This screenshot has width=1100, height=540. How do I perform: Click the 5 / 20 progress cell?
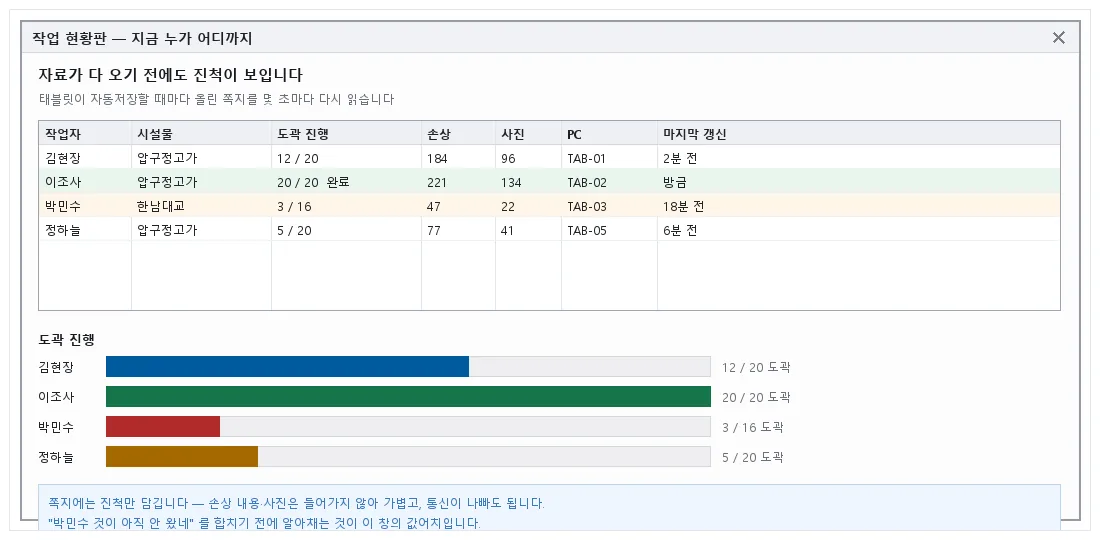347,230
